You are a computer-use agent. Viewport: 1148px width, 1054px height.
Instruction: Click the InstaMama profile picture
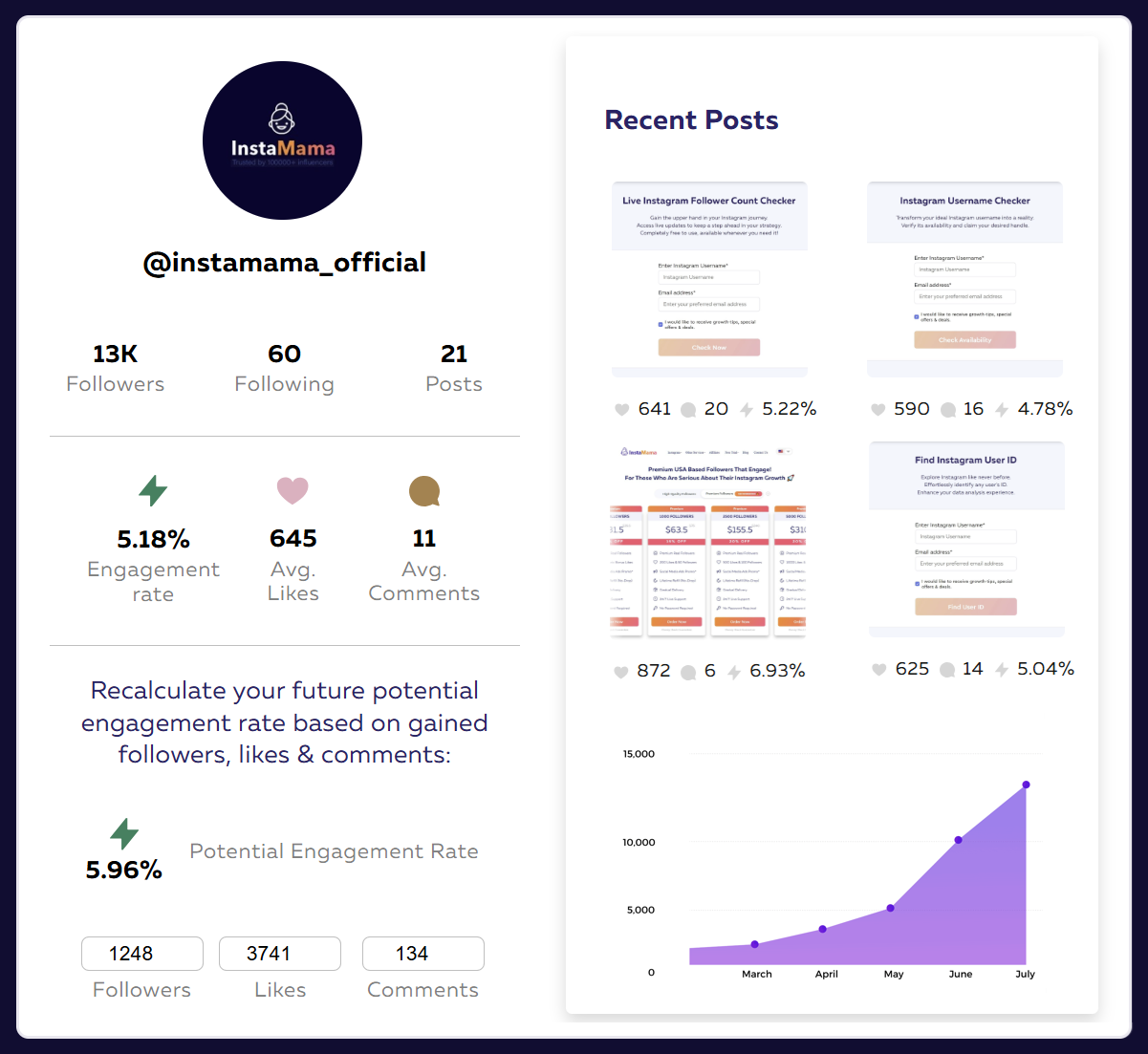282,140
